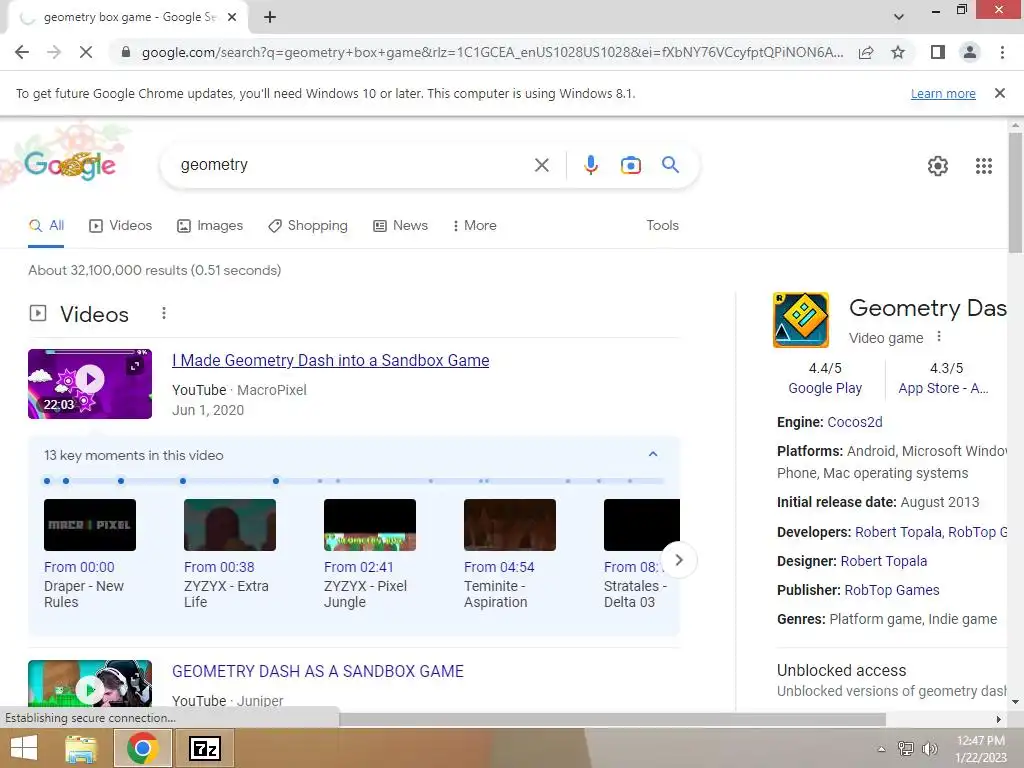Open Google quick settings gear

(938, 166)
